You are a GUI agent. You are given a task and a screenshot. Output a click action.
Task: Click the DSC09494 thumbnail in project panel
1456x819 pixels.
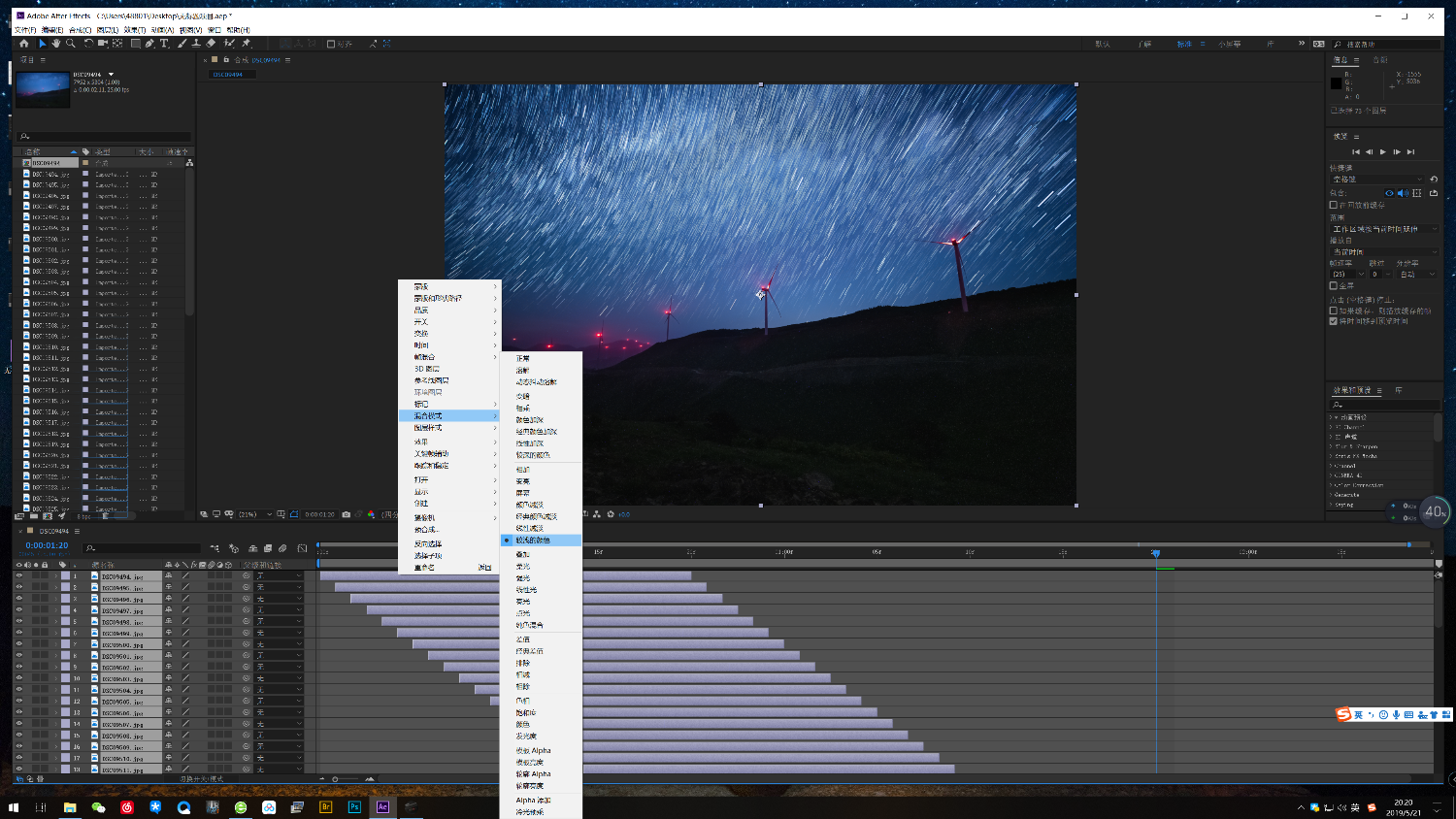(43, 89)
